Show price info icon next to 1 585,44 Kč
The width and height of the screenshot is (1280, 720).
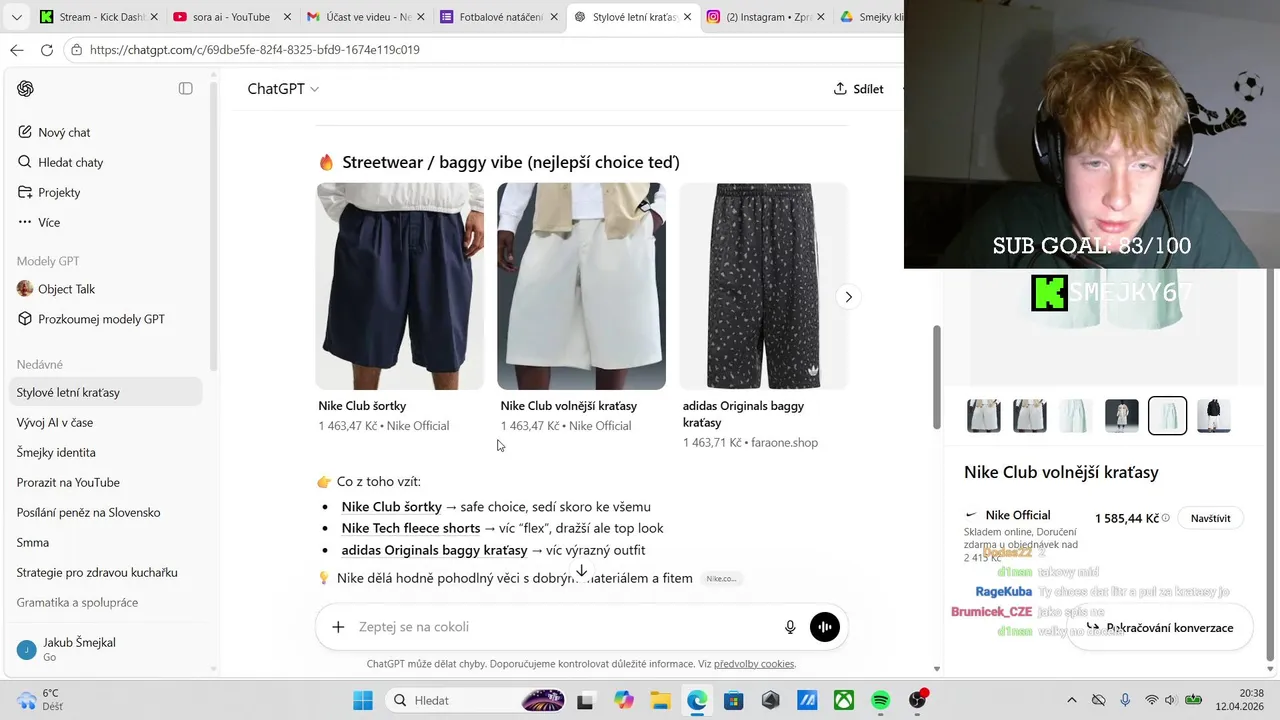(x=1166, y=518)
